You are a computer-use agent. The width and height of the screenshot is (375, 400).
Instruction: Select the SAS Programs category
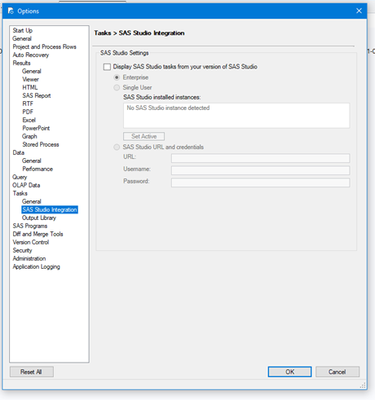tap(30, 226)
